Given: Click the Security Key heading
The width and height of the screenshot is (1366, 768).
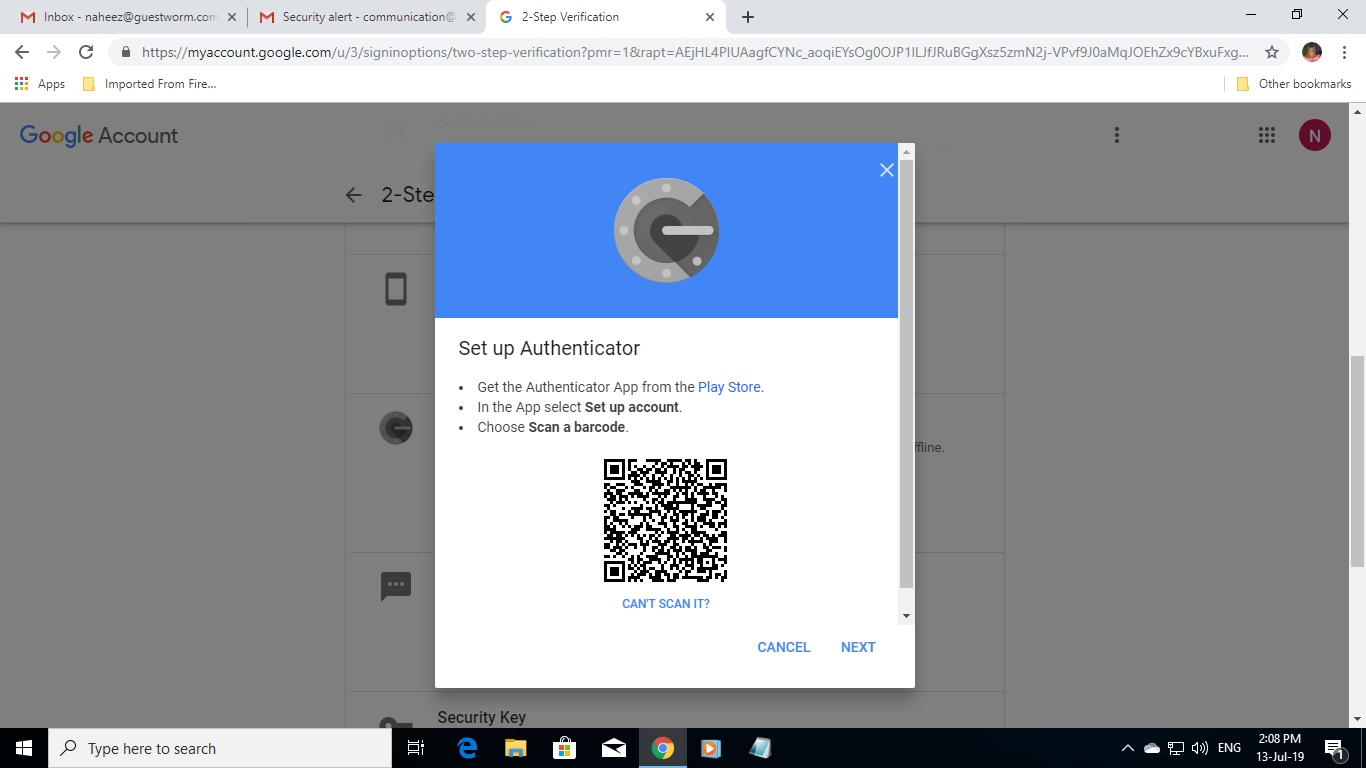Looking at the screenshot, I should [481, 717].
